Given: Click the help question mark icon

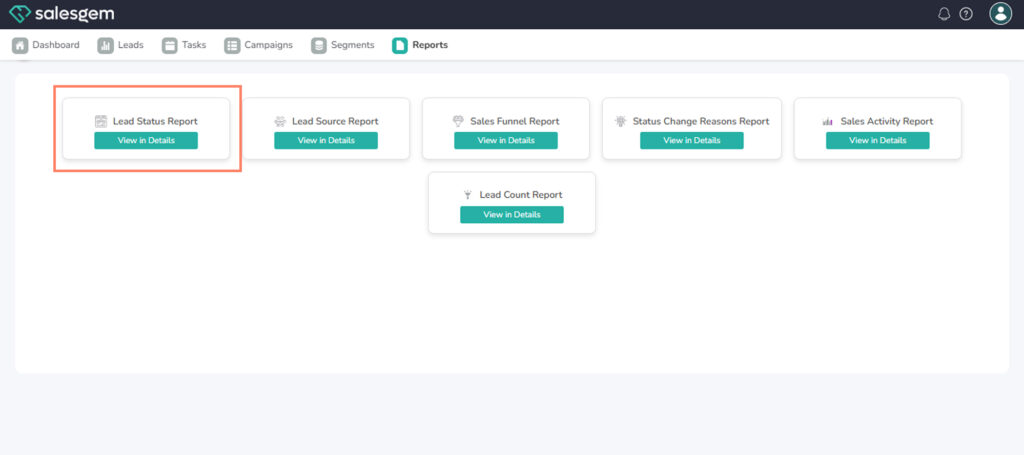Looking at the screenshot, I should [x=966, y=14].
